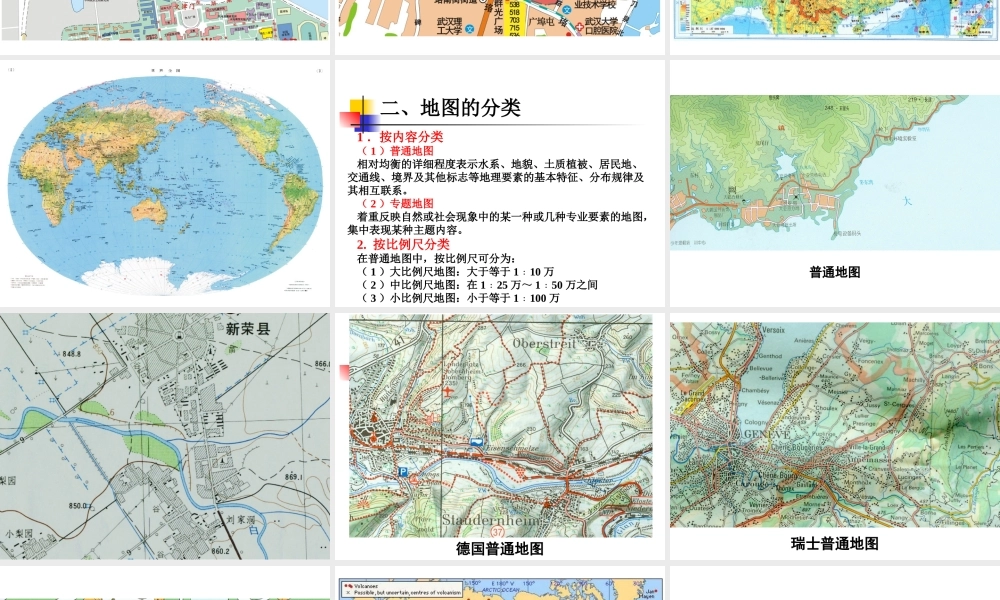1000x600 pixels.
Task: Select the Volcanoes triangle legend symbol
Action: point(351,584)
